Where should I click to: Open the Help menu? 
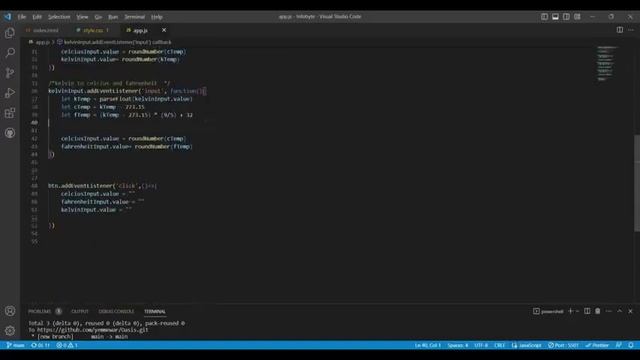click(157, 17)
